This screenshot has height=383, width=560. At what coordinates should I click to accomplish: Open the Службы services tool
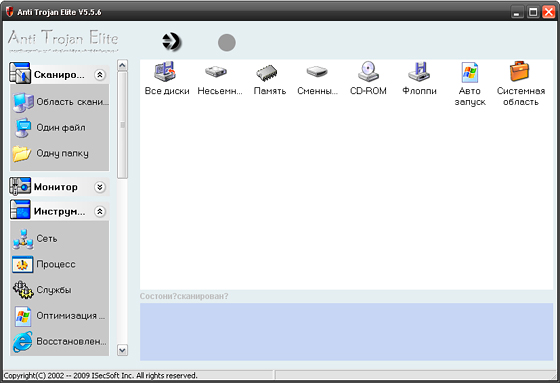coord(42,290)
